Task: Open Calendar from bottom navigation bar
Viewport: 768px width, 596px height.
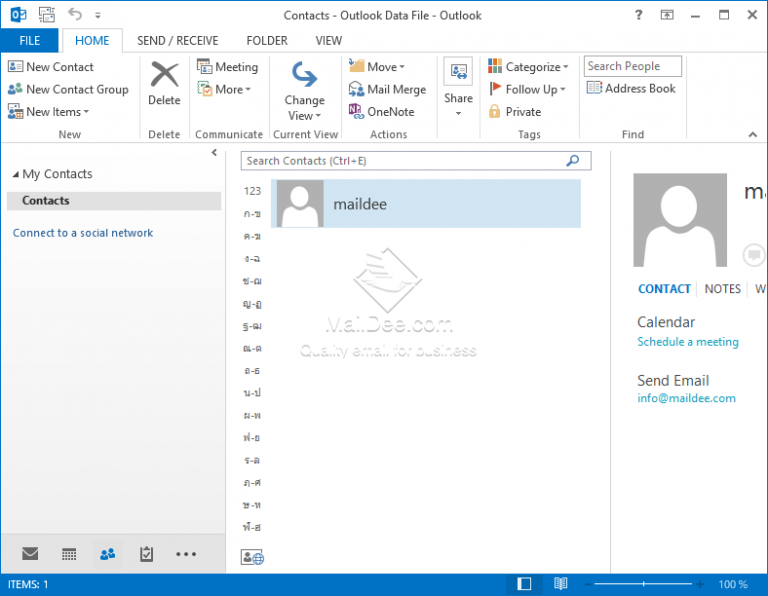Action: point(69,554)
